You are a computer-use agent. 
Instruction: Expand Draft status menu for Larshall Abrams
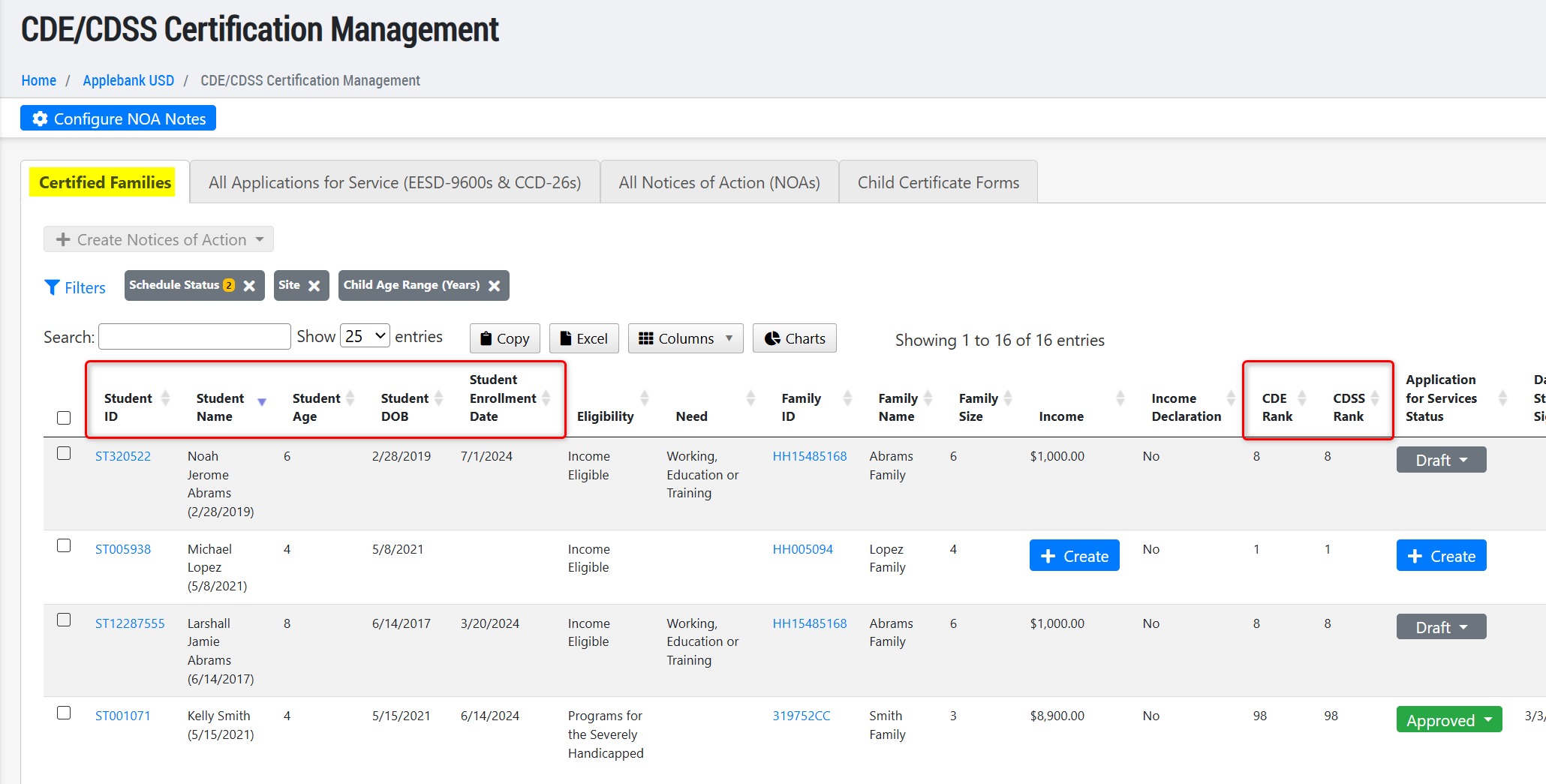point(1441,627)
